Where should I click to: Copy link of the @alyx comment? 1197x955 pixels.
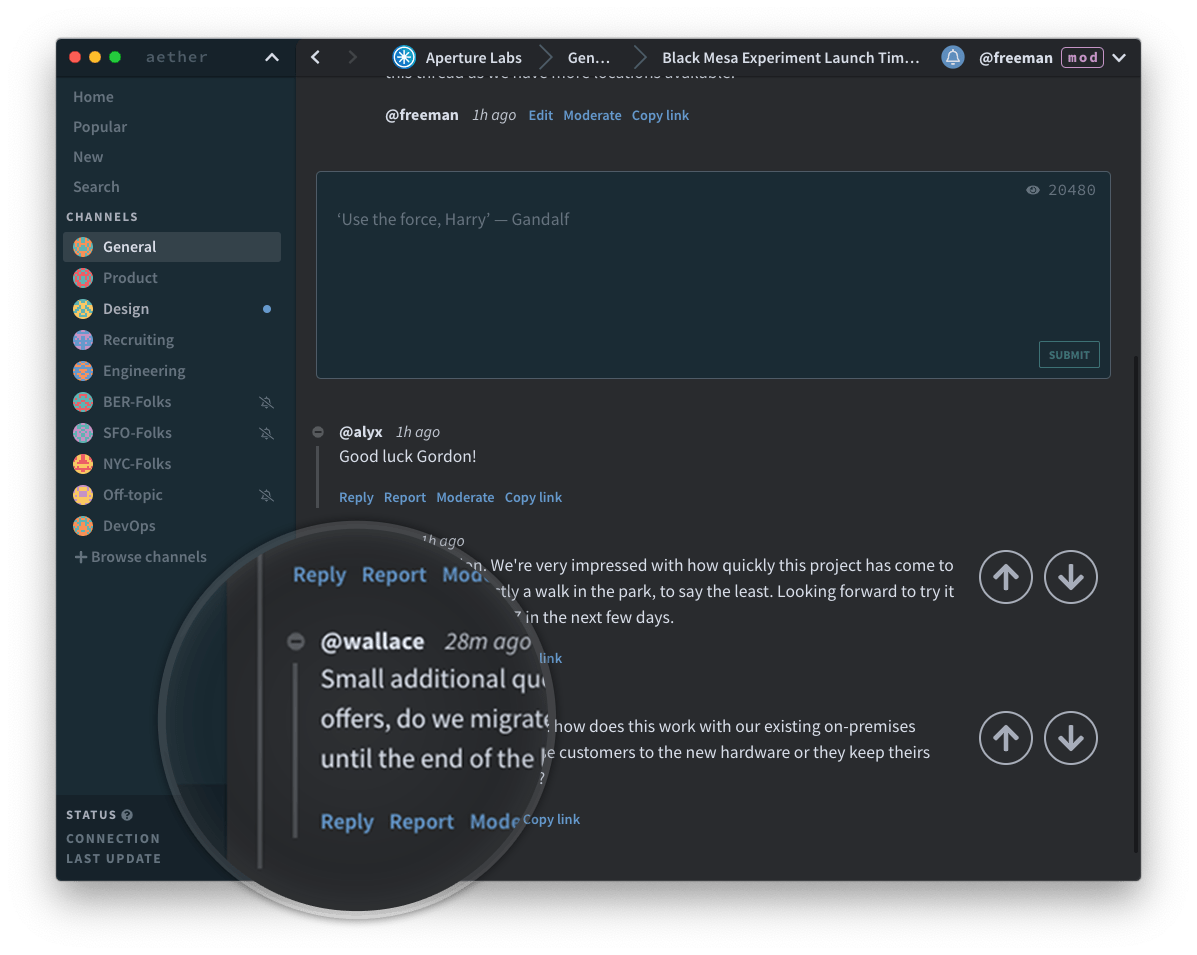(533, 497)
